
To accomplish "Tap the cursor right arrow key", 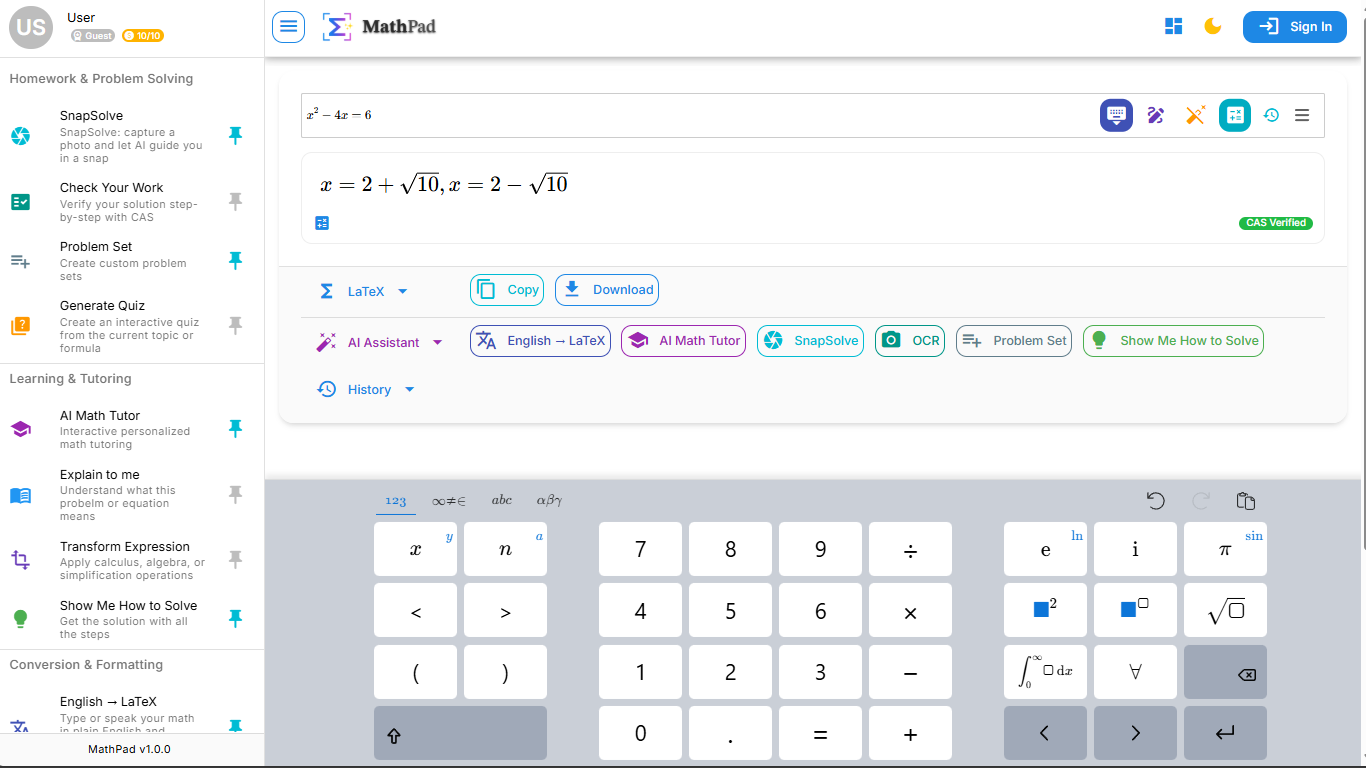I will coord(1135,733).
